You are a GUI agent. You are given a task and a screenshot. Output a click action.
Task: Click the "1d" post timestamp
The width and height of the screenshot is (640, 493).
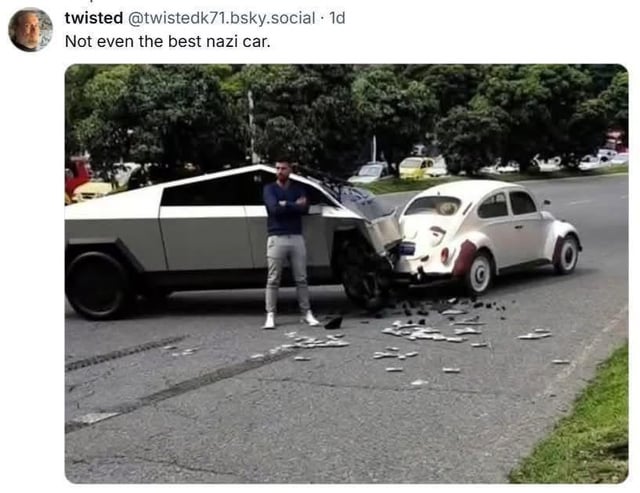tap(337, 18)
